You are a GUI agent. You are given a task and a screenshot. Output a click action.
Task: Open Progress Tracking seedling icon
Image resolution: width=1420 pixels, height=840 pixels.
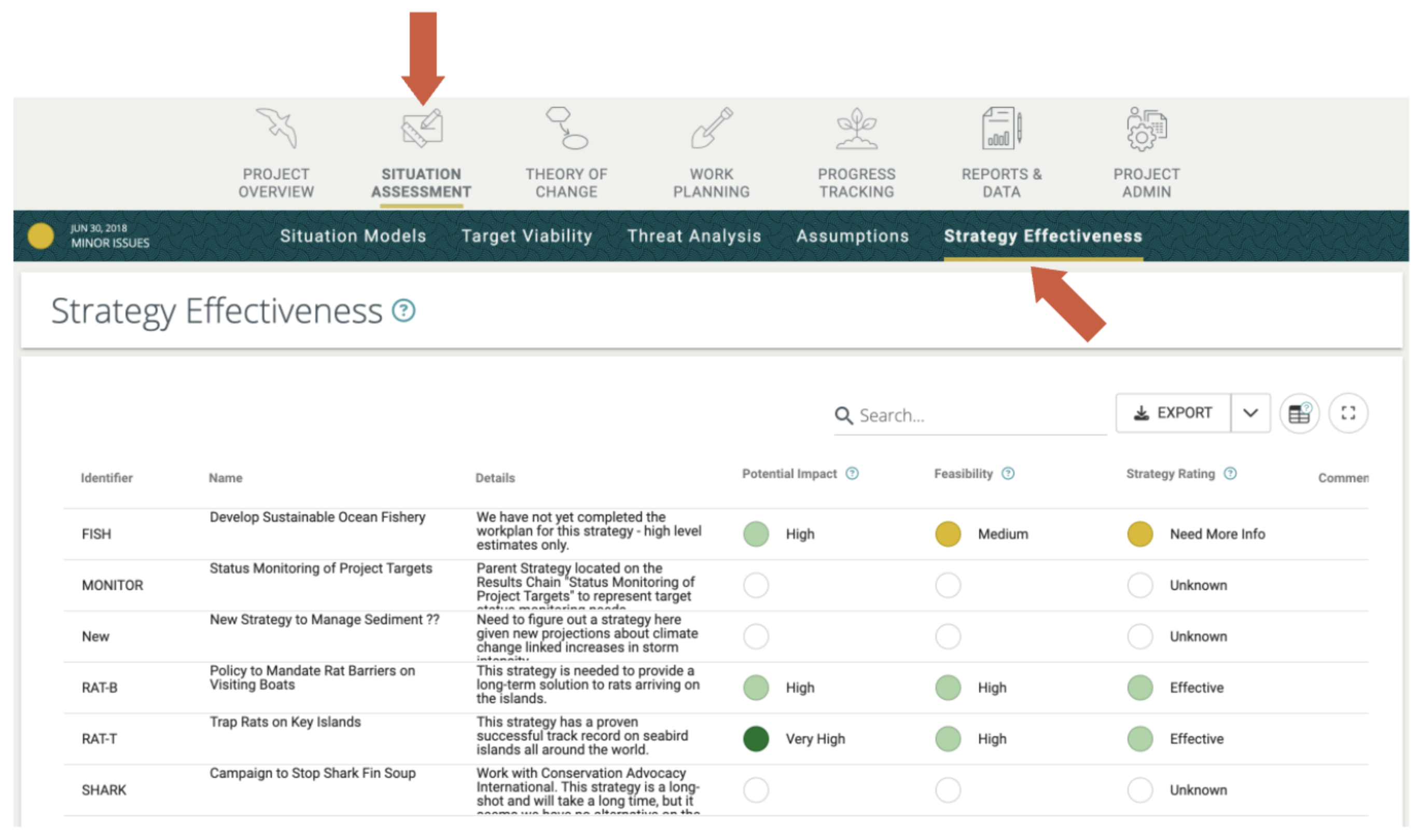(x=856, y=129)
